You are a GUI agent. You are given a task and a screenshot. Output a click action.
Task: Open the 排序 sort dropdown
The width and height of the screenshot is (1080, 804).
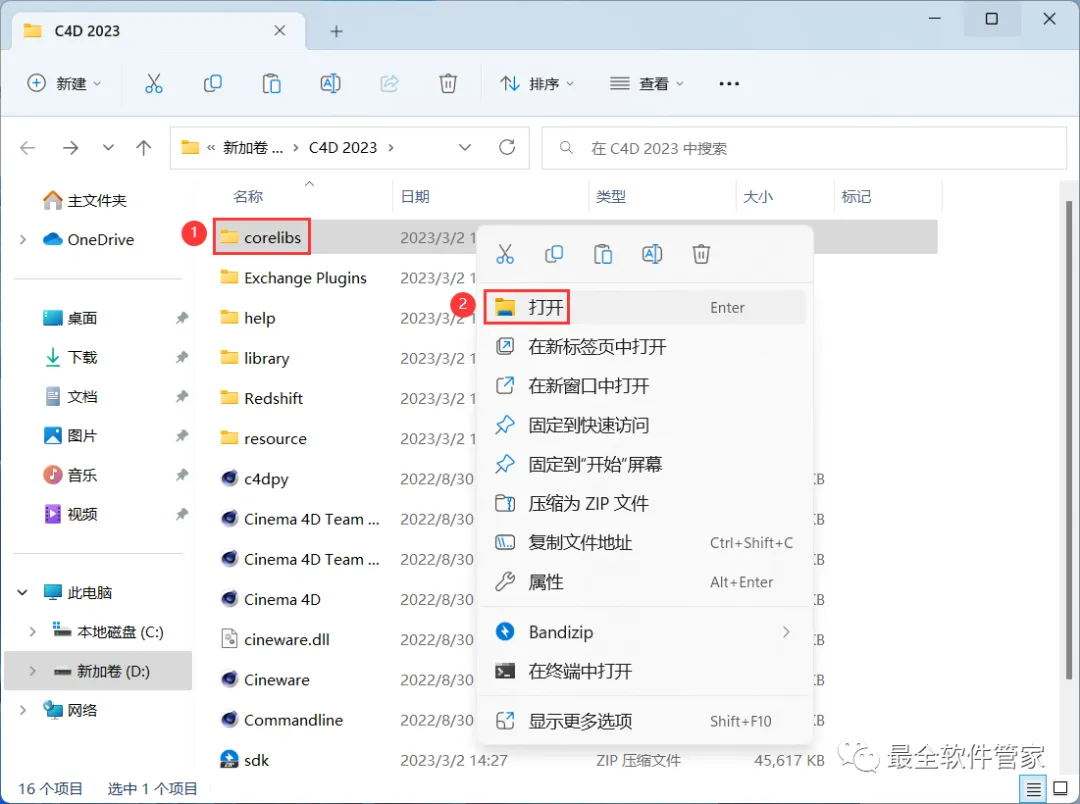click(537, 83)
